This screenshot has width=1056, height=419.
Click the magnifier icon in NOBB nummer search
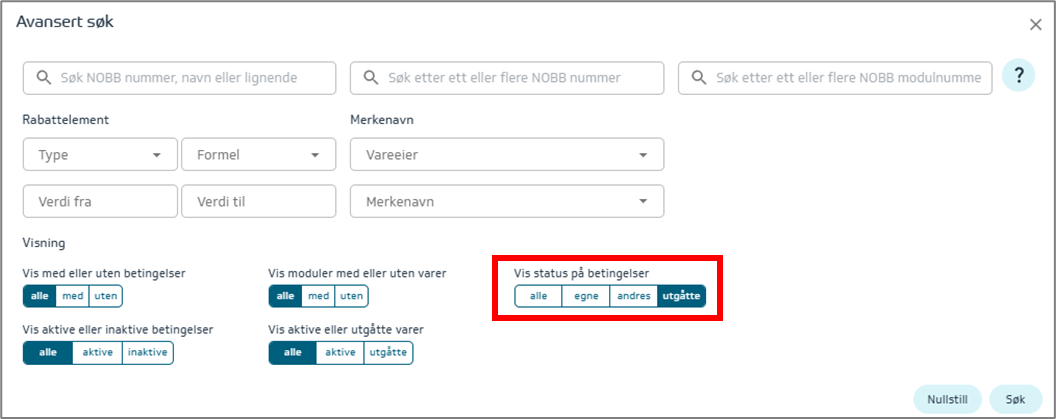click(370, 78)
